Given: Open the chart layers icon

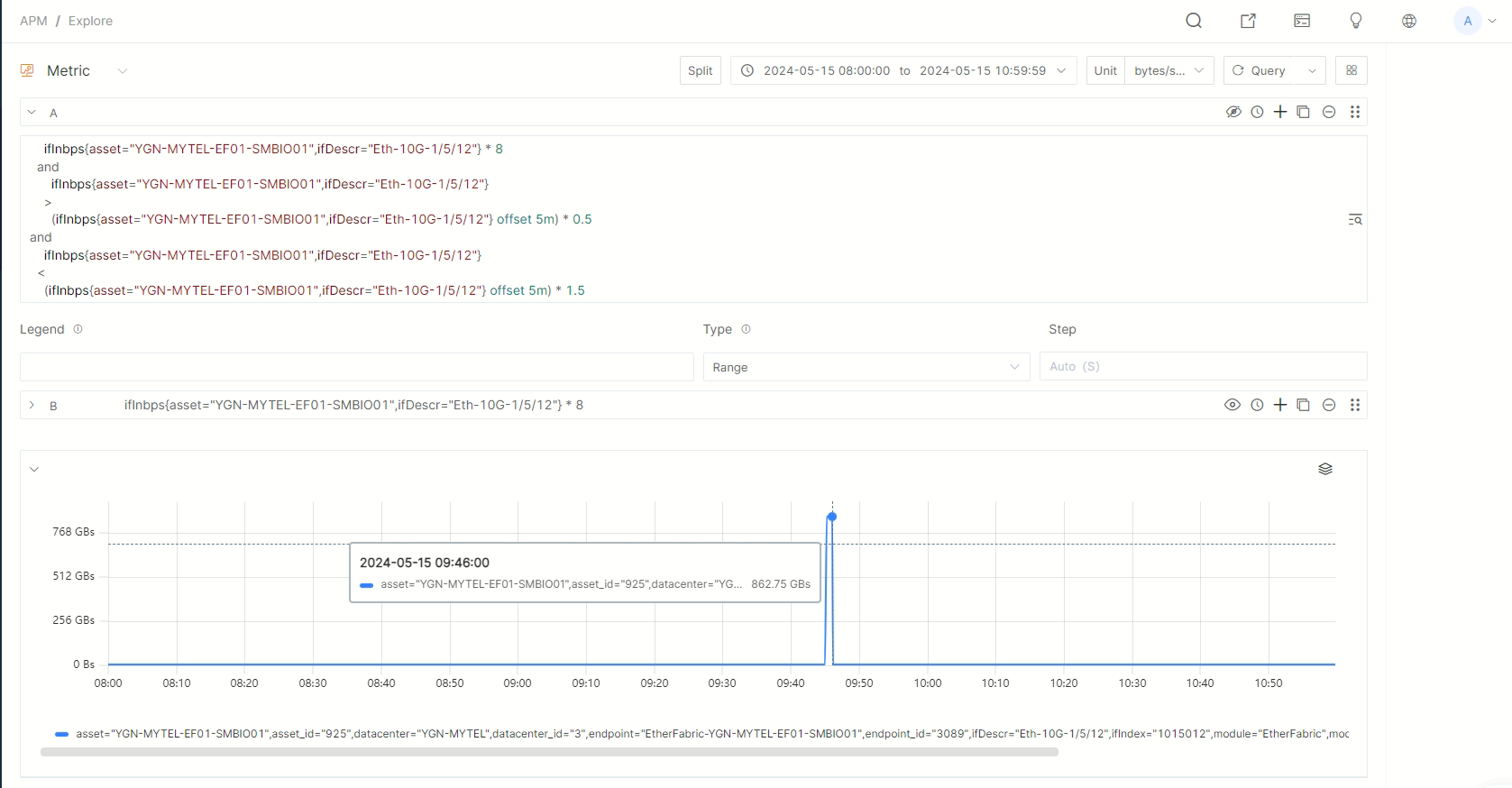Looking at the screenshot, I should click(1324, 469).
